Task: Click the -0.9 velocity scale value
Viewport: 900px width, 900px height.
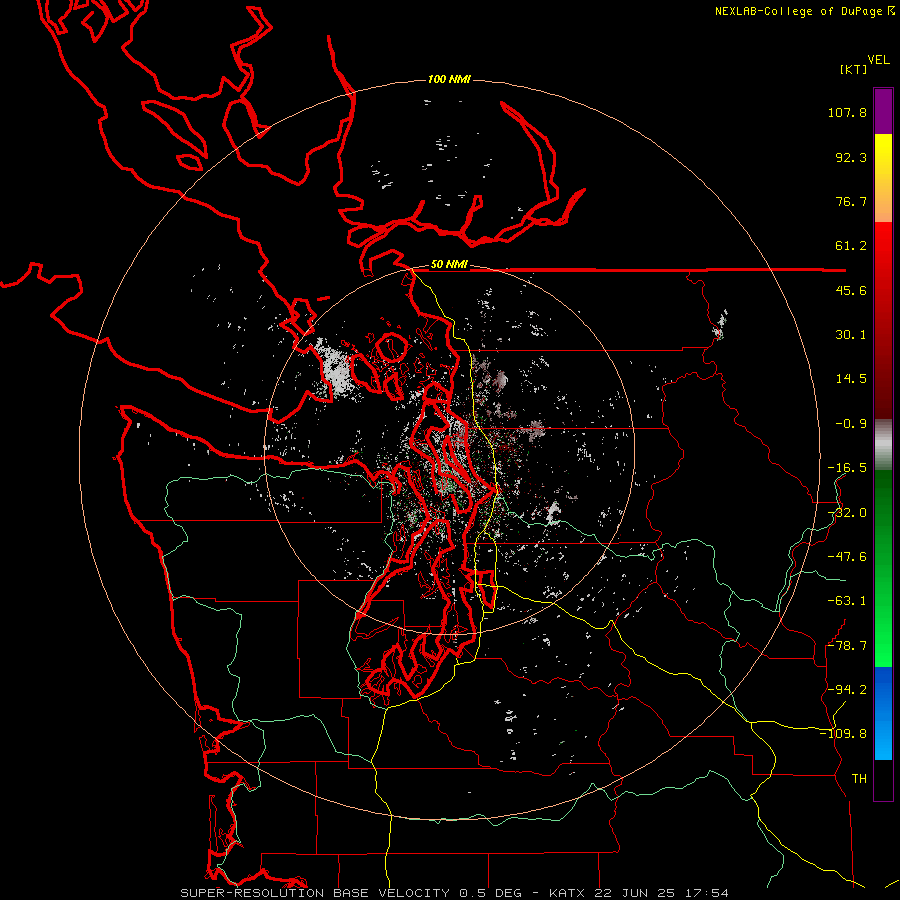Action: (x=851, y=424)
